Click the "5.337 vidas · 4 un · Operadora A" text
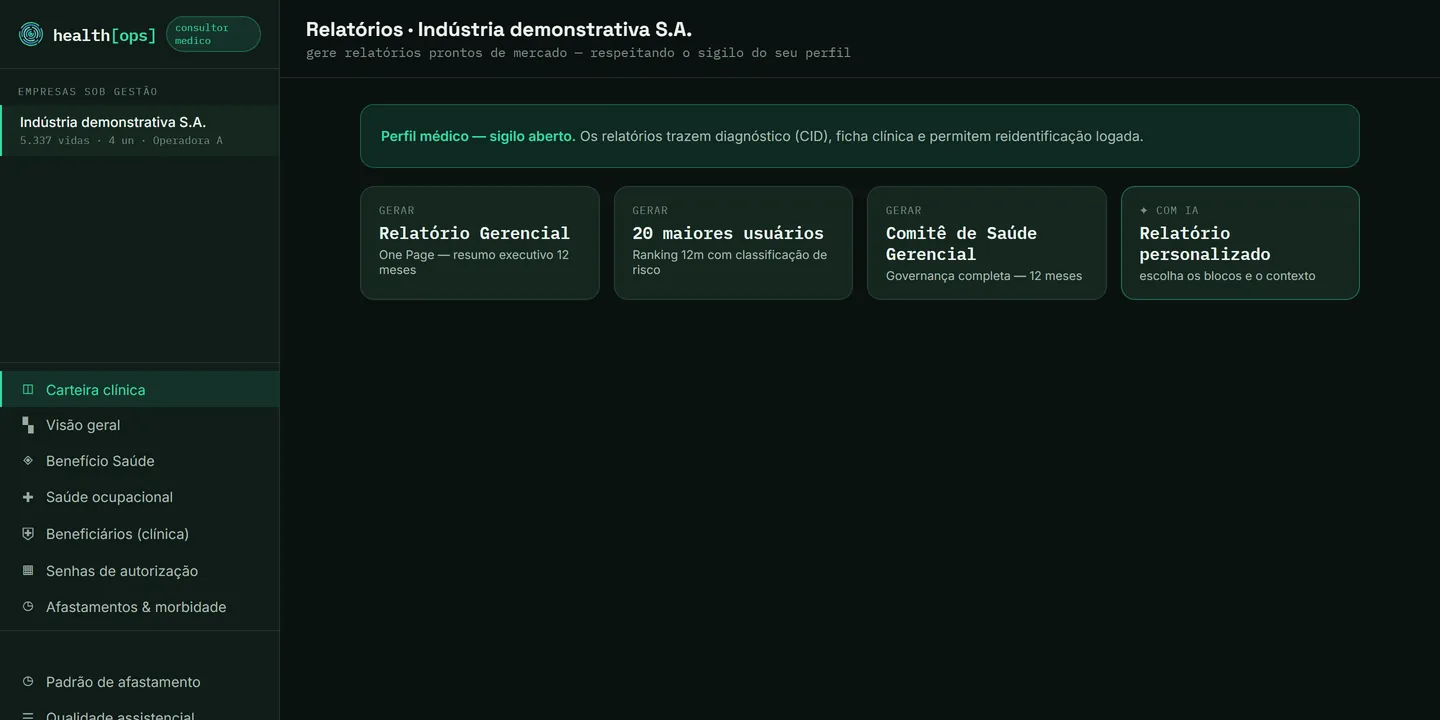The width and height of the screenshot is (1440, 720). tap(121, 141)
